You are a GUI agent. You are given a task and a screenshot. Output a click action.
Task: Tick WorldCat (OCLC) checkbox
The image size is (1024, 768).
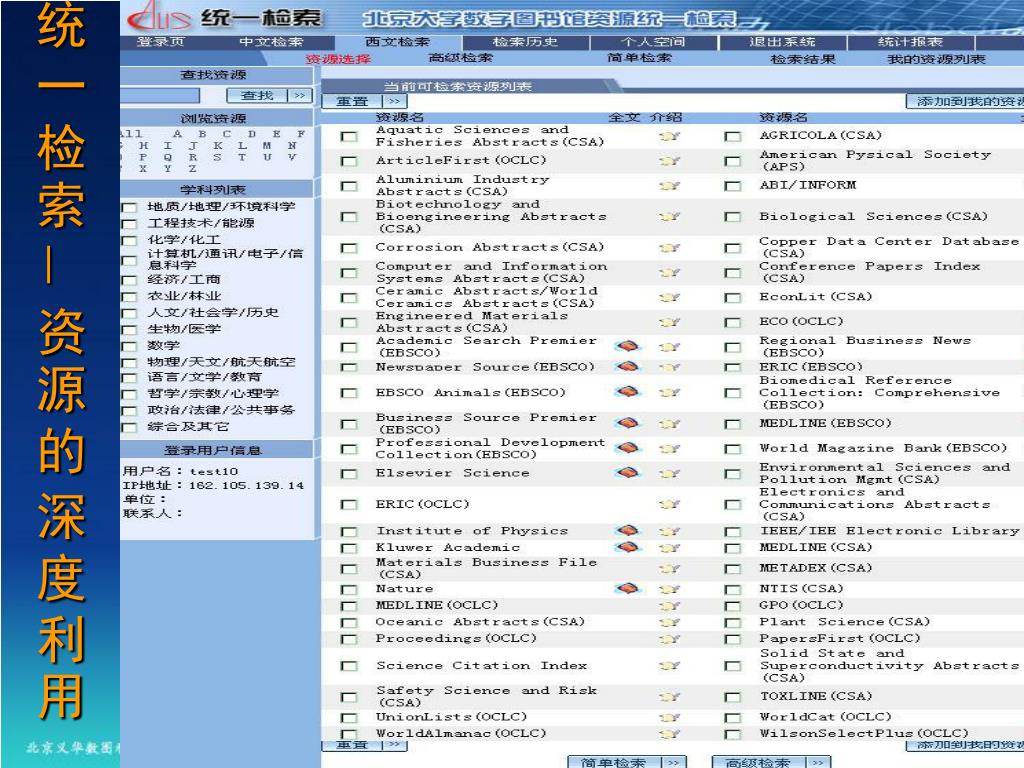point(733,718)
